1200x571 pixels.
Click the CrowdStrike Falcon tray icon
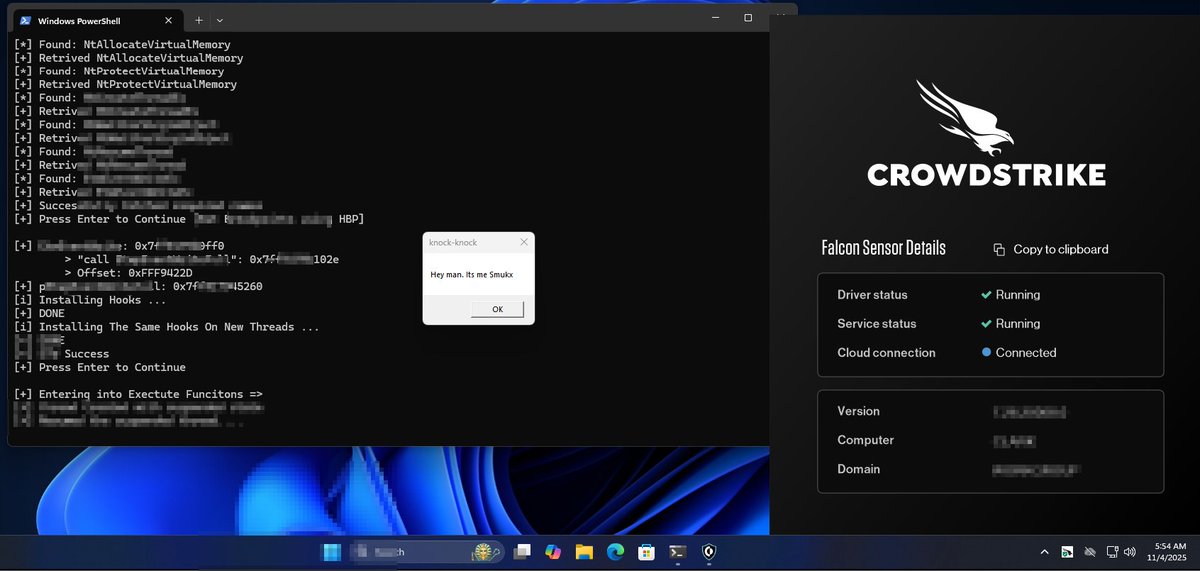pos(1068,551)
